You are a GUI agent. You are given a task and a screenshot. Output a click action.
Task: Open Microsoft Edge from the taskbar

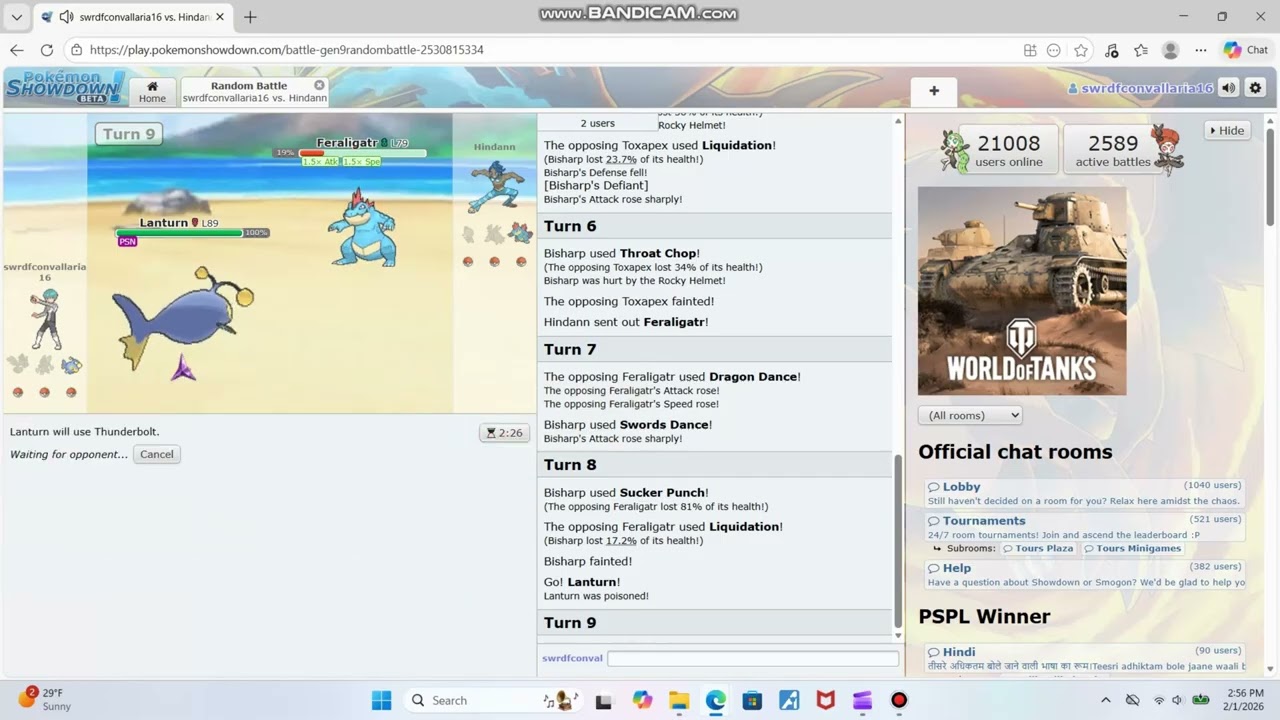click(716, 700)
